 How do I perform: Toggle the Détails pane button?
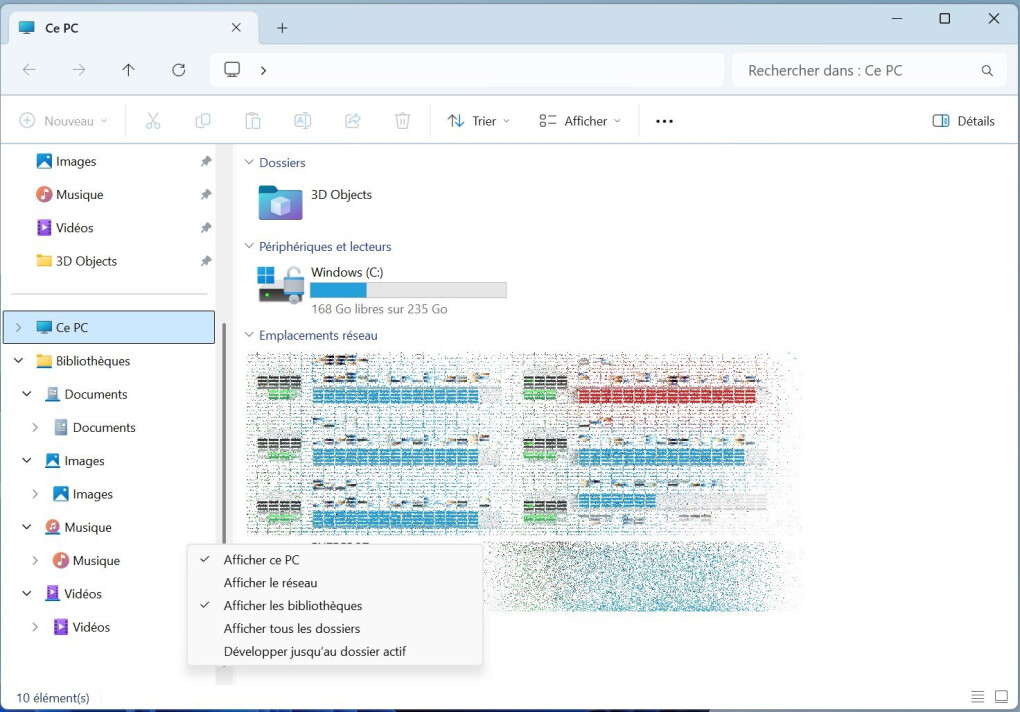(x=963, y=121)
